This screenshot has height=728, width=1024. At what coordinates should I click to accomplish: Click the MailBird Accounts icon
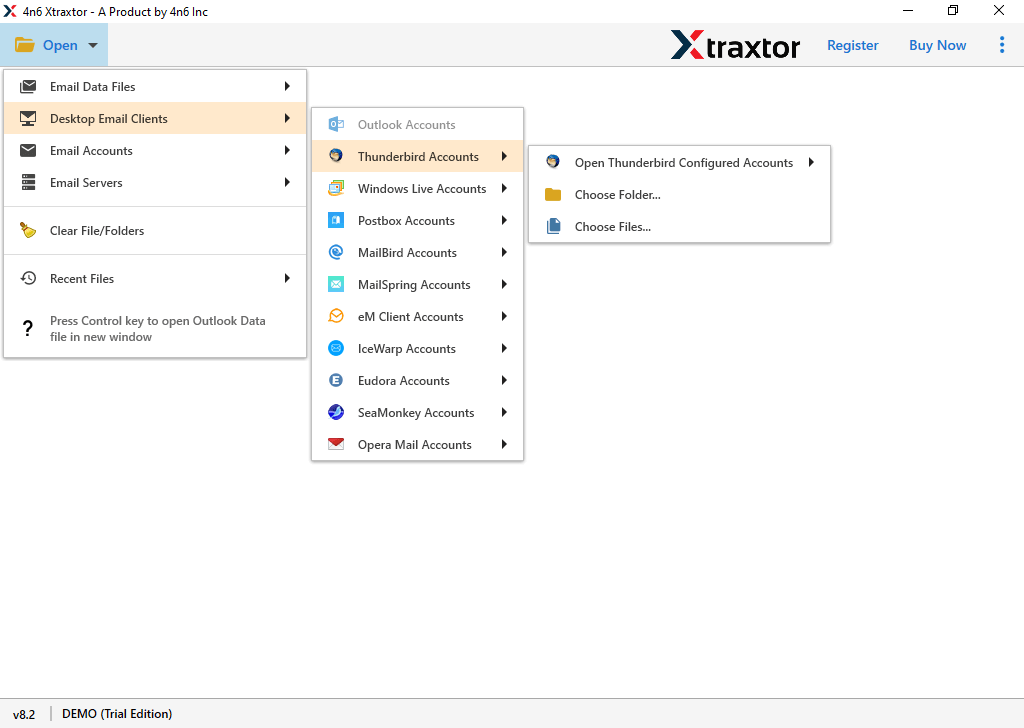[337, 253]
